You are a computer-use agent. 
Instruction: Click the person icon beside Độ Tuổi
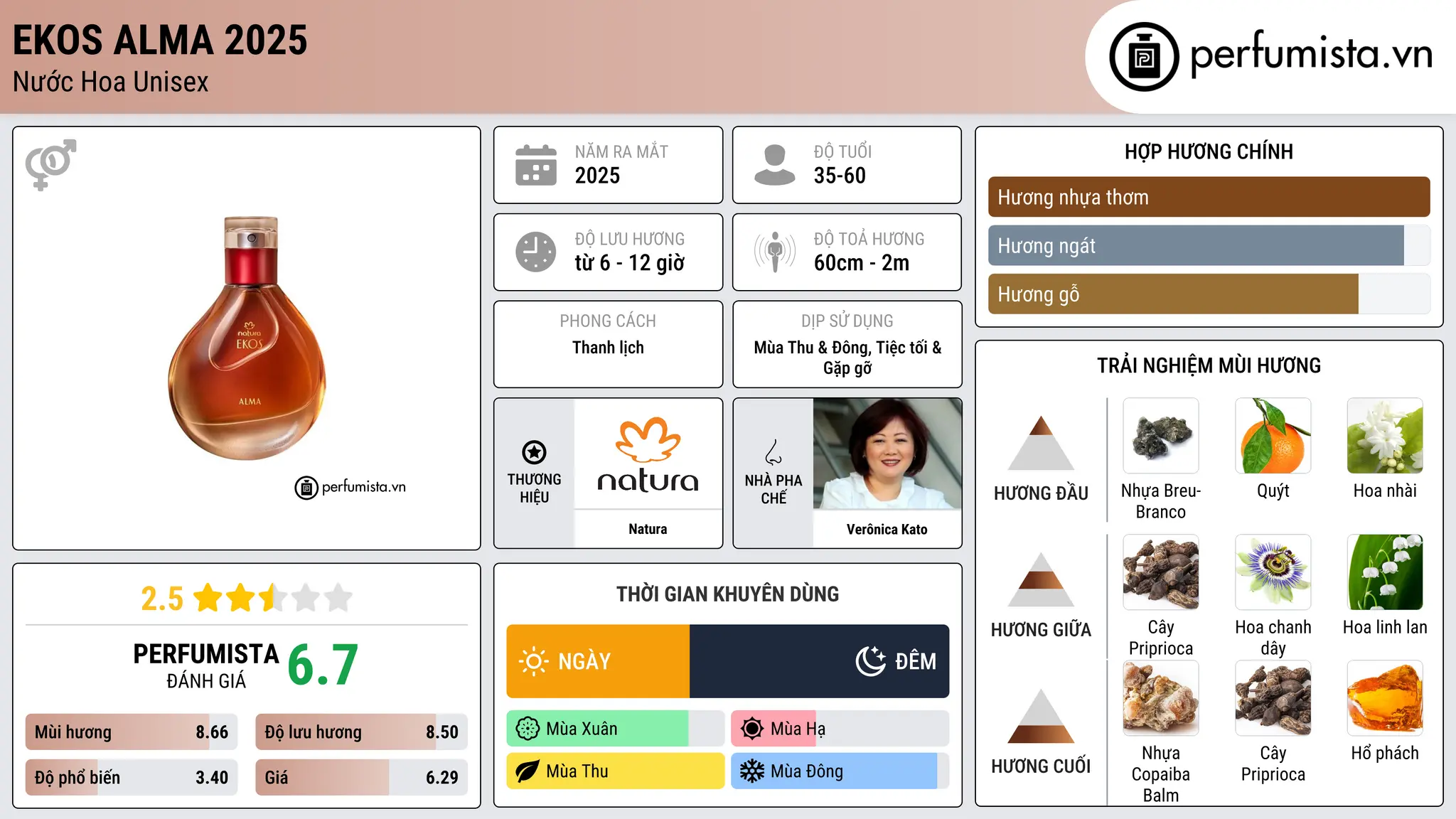point(774,165)
